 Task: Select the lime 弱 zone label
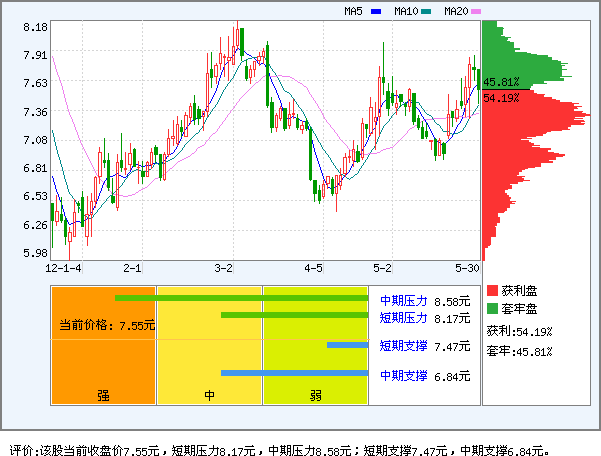point(315,395)
